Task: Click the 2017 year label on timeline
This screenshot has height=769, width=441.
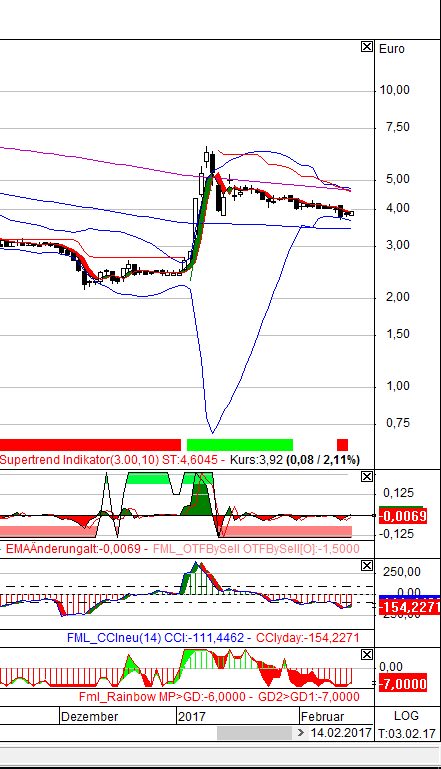Action: pyautogui.click(x=192, y=717)
